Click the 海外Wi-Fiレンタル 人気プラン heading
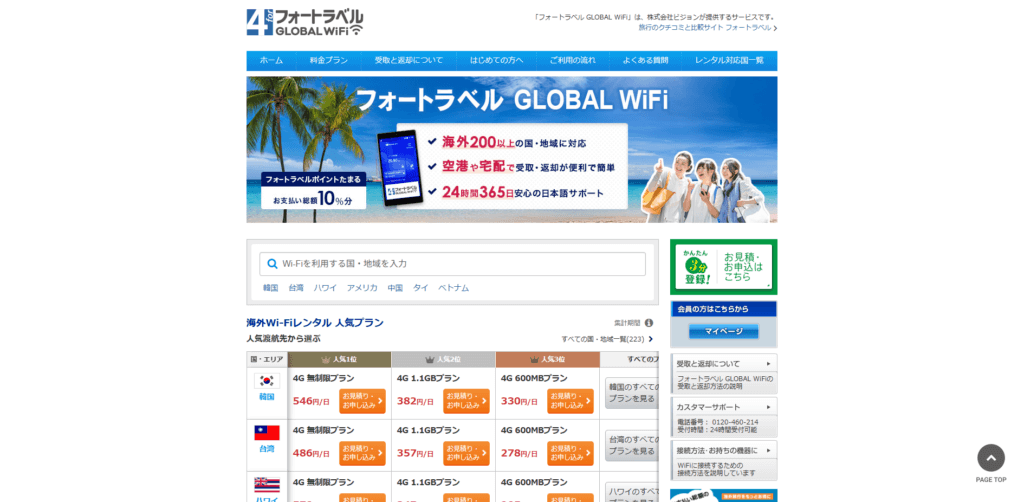This screenshot has height=502, width=1024. pyautogui.click(x=315, y=322)
